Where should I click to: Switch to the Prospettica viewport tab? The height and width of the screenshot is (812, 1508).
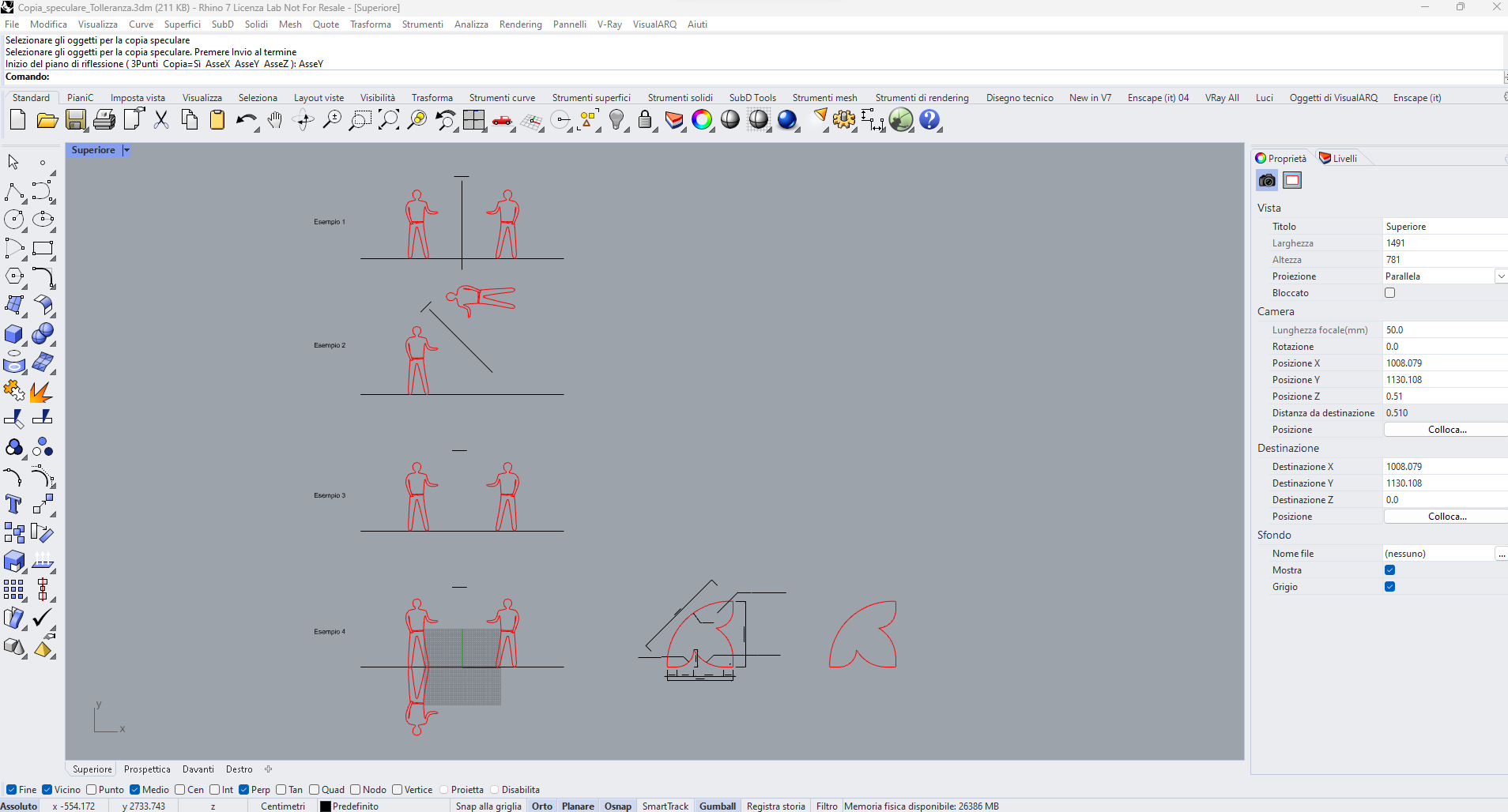coord(147,769)
